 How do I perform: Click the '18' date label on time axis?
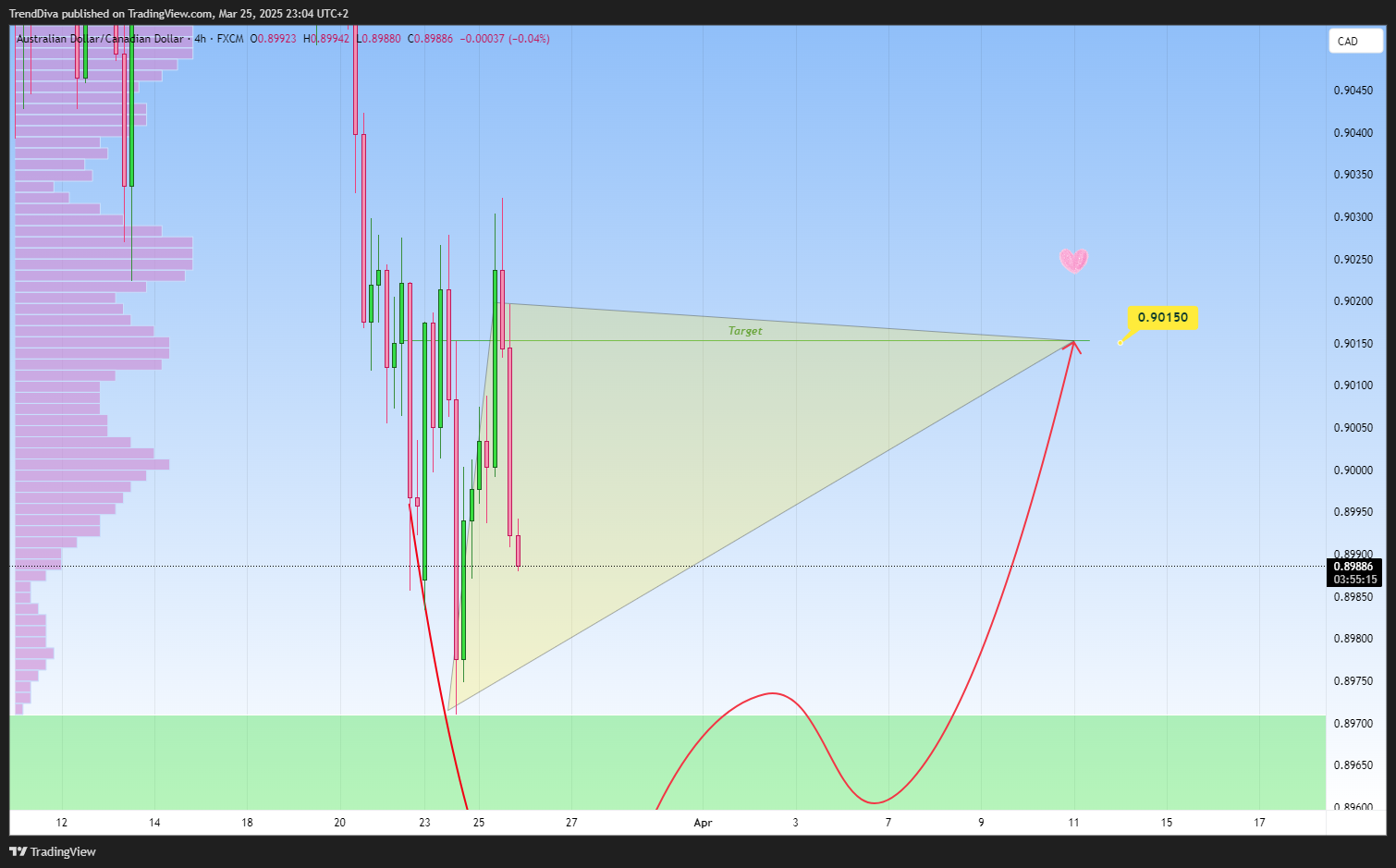coord(247,823)
